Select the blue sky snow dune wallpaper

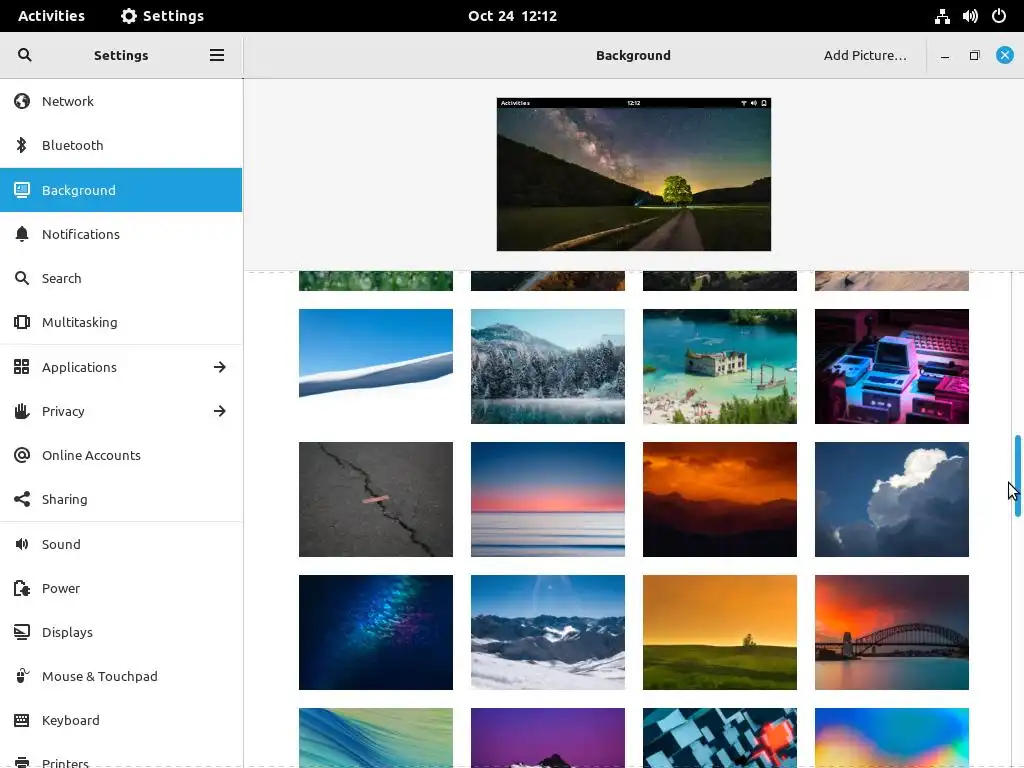point(376,366)
